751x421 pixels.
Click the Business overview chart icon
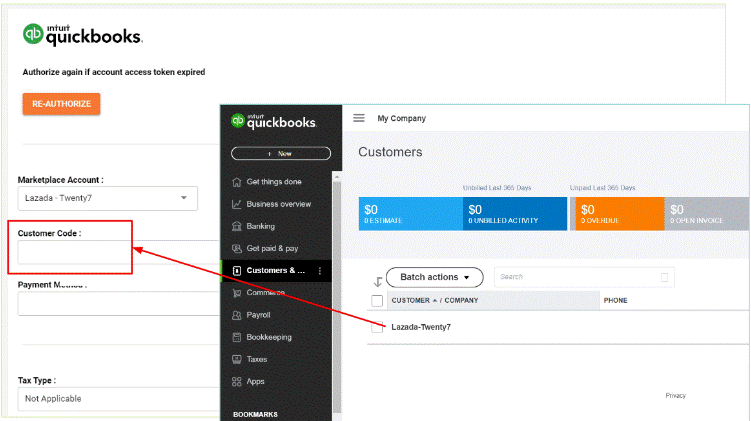click(x=237, y=204)
